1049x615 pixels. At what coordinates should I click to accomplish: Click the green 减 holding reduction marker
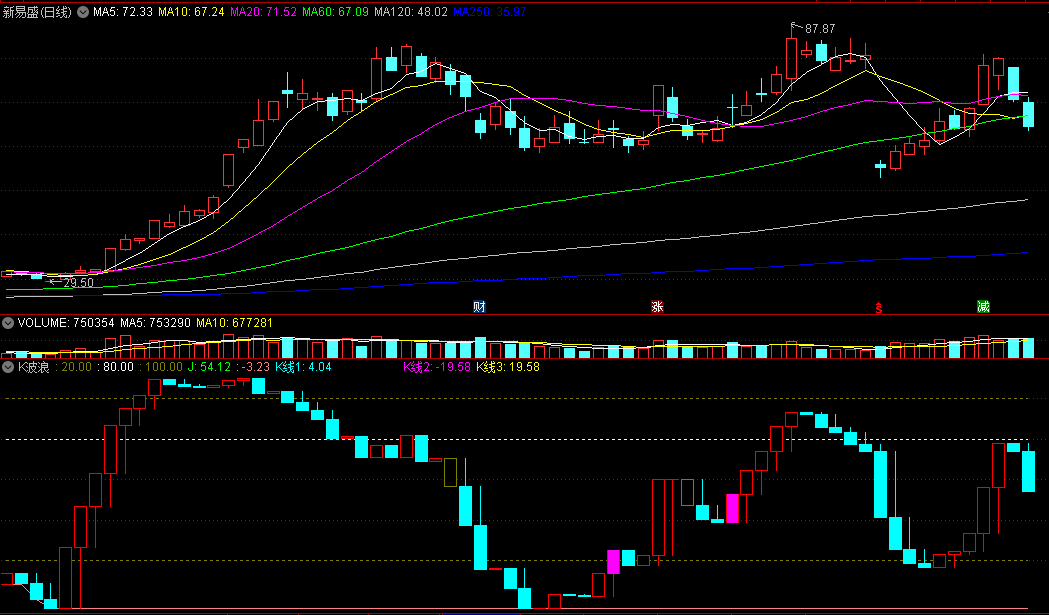pyautogui.click(x=983, y=306)
